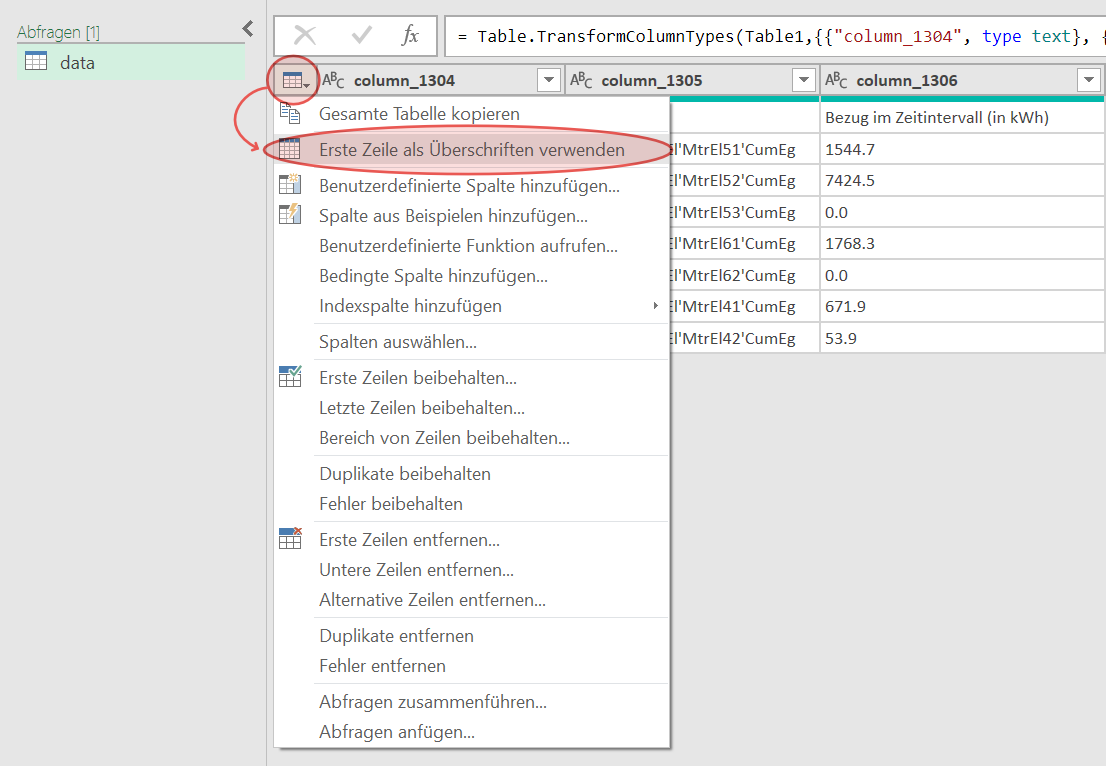This screenshot has width=1106, height=766.
Task: Choose Alternative Zeilen entfernen
Action: [x=471, y=600]
